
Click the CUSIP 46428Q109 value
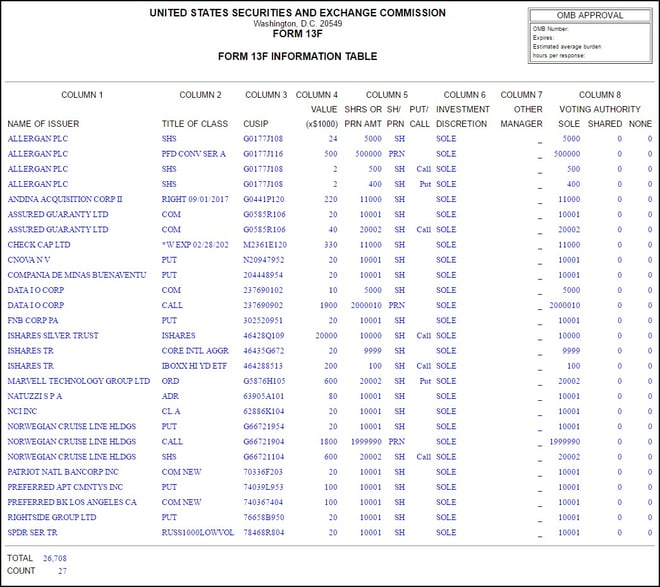(263, 335)
